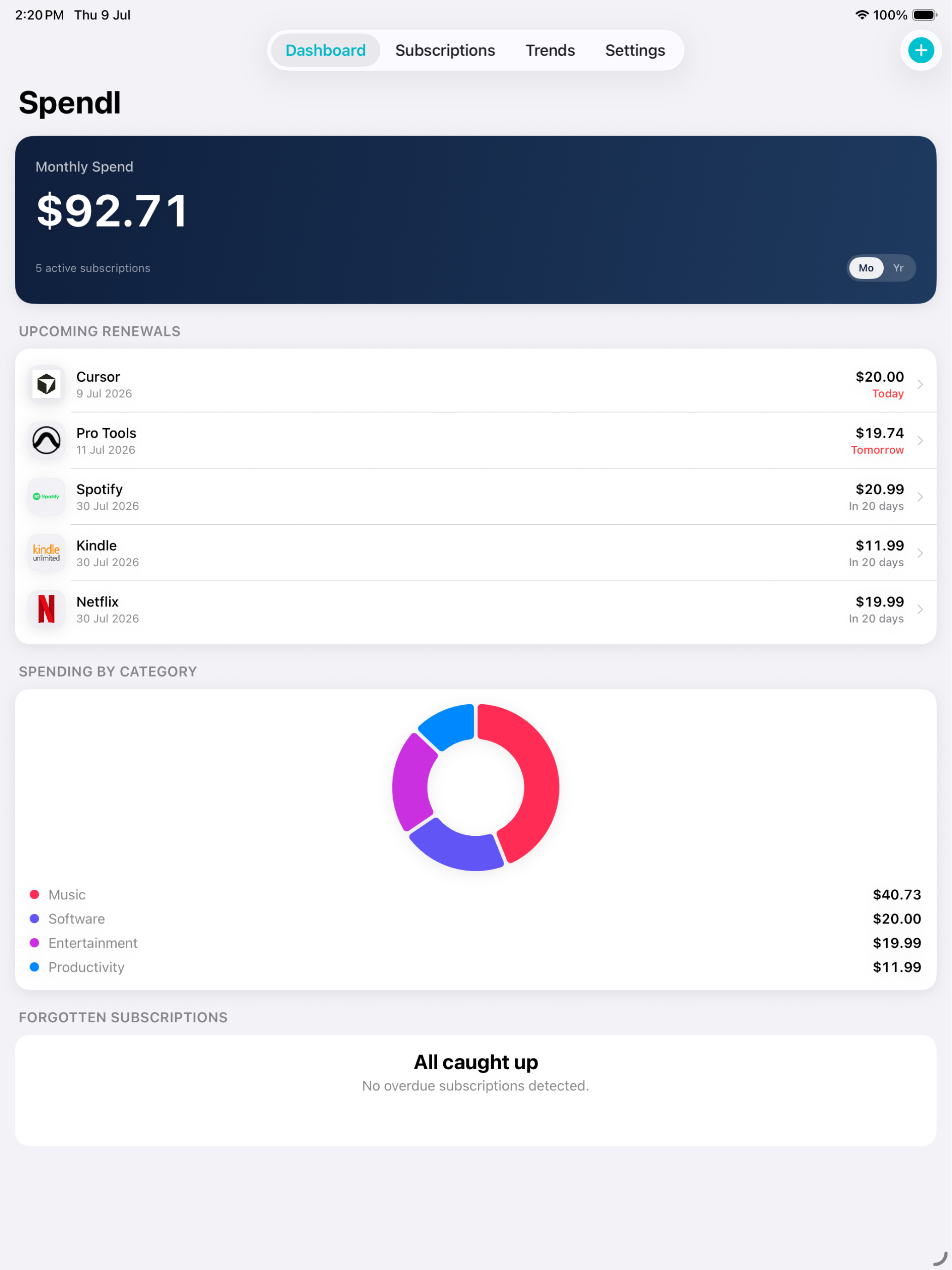Image resolution: width=952 pixels, height=1270 pixels.
Task: Tap the $20.00 Cursor price
Action: [x=880, y=377]
